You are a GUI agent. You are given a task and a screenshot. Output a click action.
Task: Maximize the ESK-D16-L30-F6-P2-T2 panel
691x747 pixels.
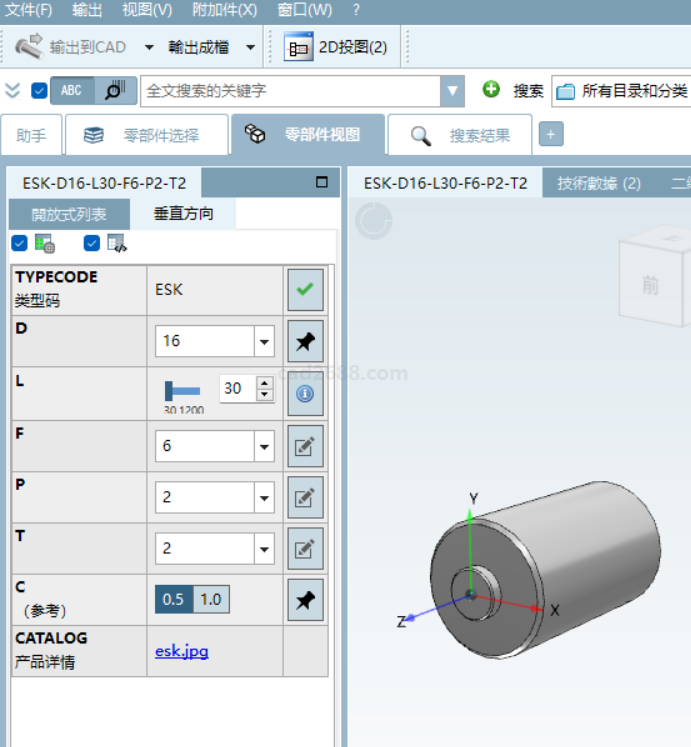tap(322, 183)
